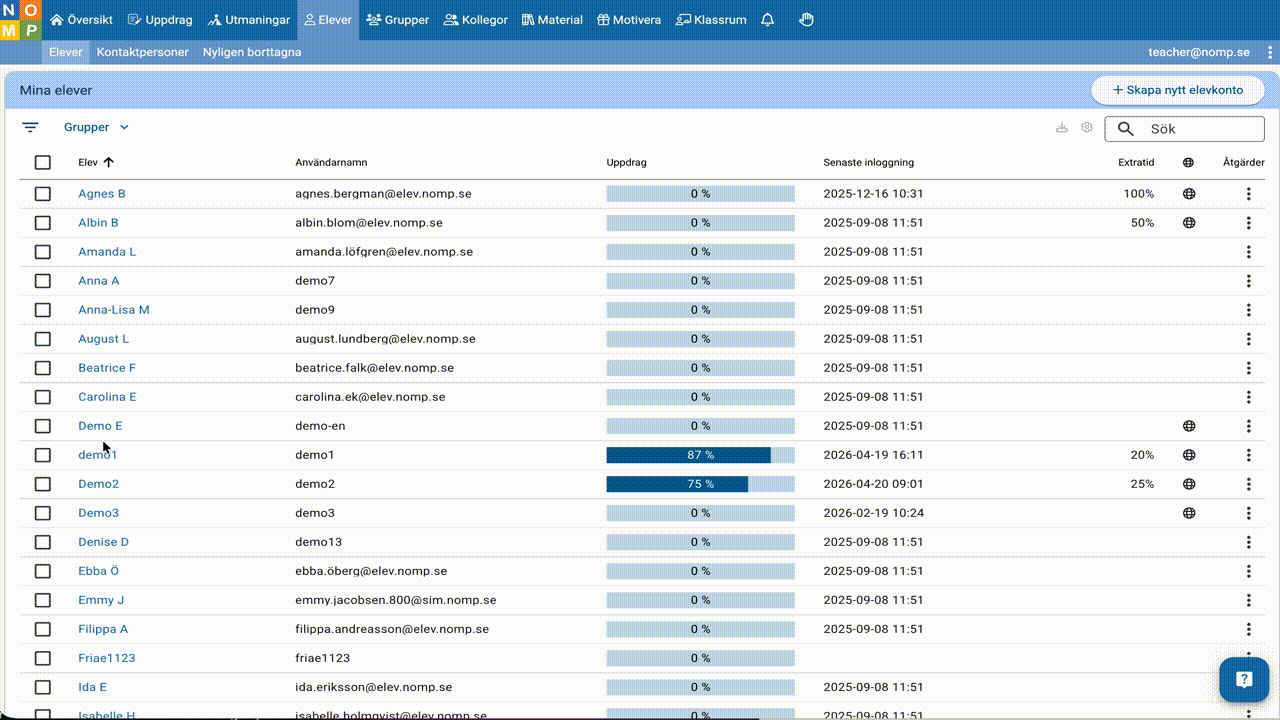Screen dimensions: 1280x720
Task: Check the box next to Demo2
Action: click(42, 484)
